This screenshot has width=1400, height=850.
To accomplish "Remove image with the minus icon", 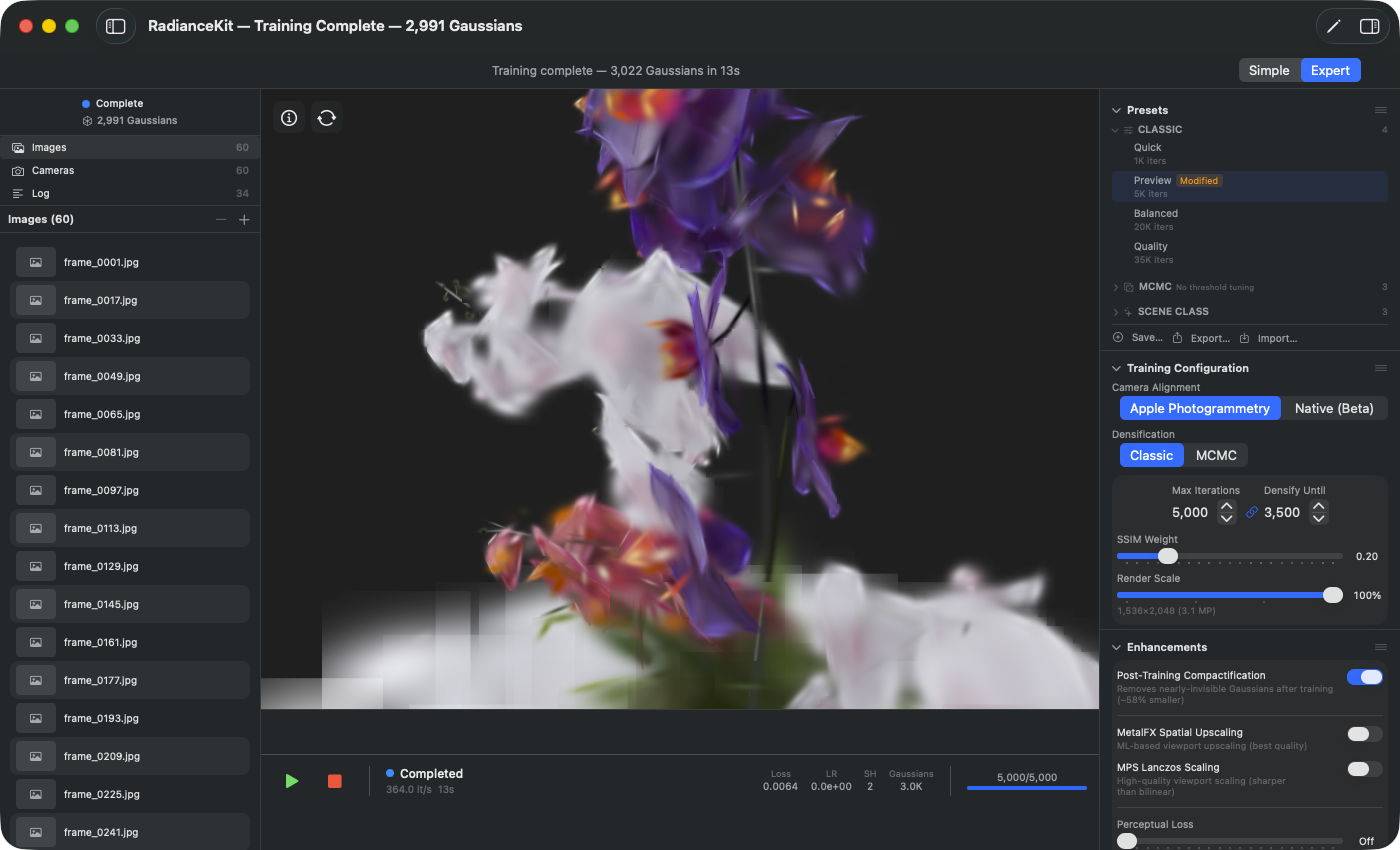I will 221,220.
